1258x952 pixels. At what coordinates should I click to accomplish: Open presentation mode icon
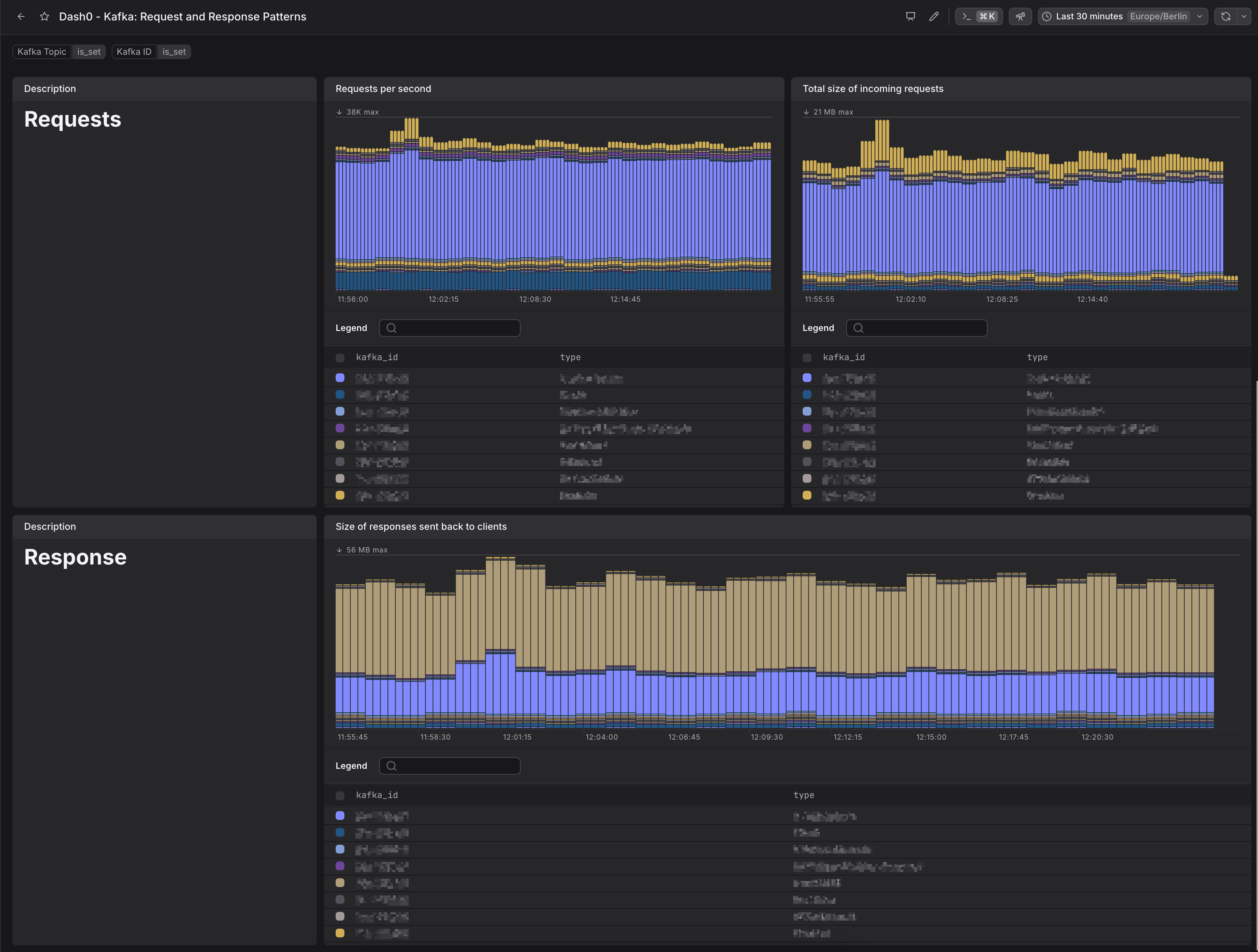pyautogui.click(x=910, y=16)
